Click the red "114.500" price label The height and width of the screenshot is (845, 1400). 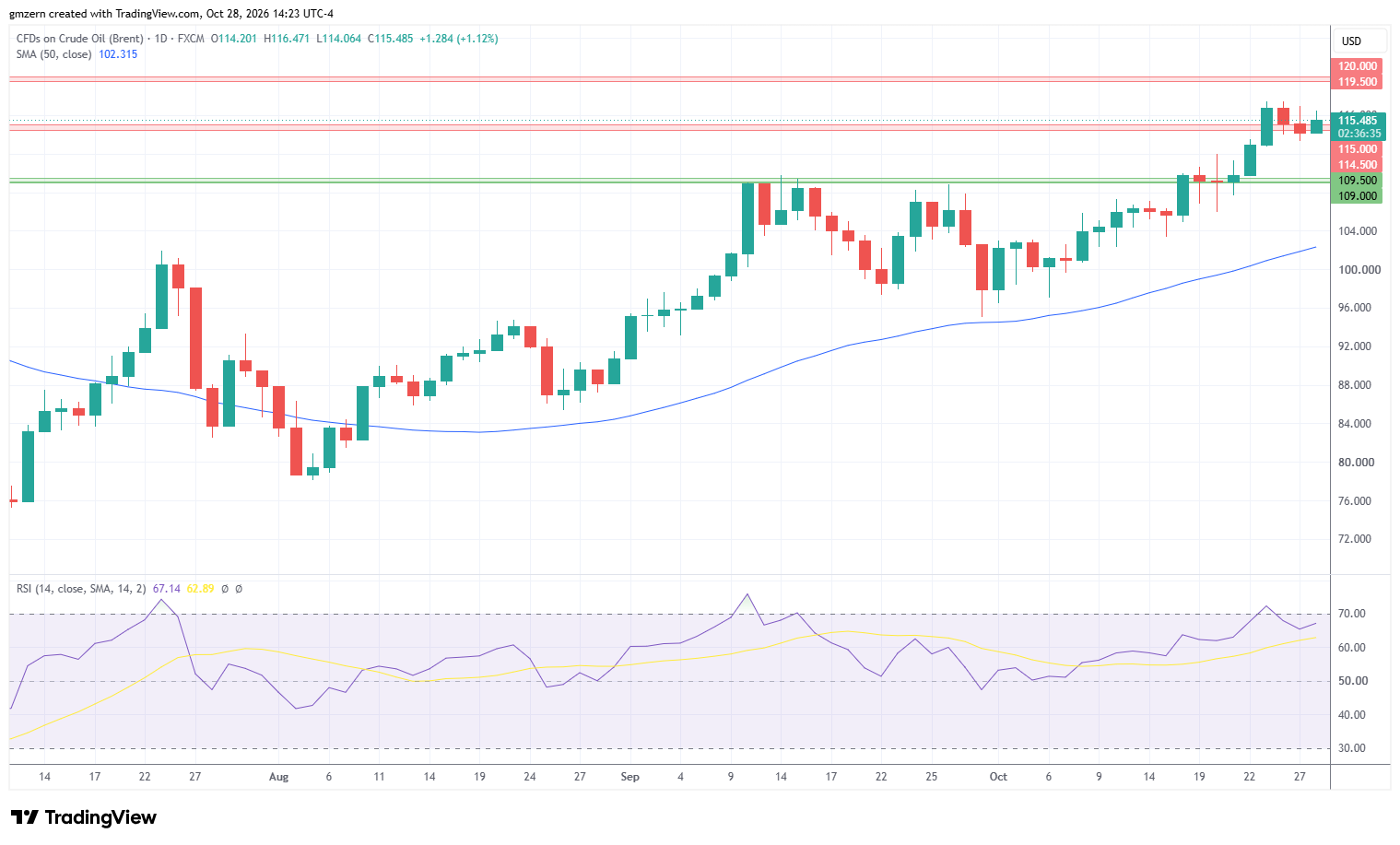[x=1357, y=165]
